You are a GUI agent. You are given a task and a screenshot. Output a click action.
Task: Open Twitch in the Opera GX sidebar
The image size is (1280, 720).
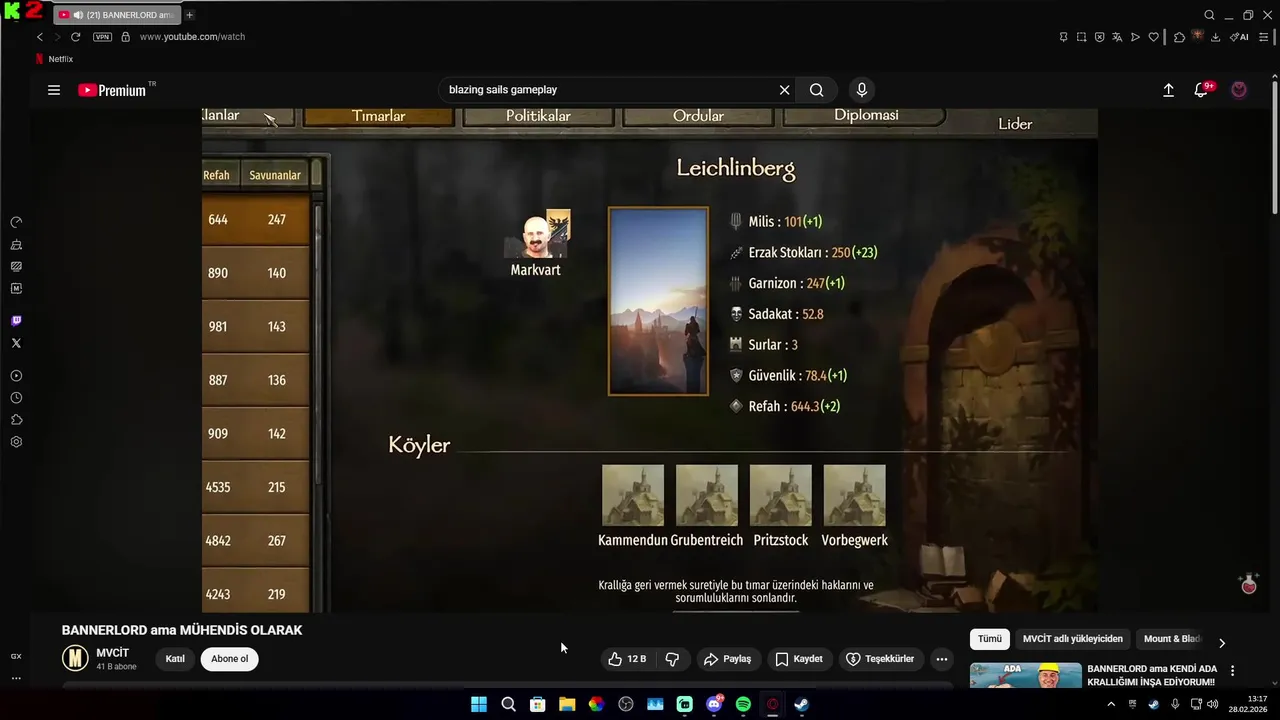(x=16, y=321)
